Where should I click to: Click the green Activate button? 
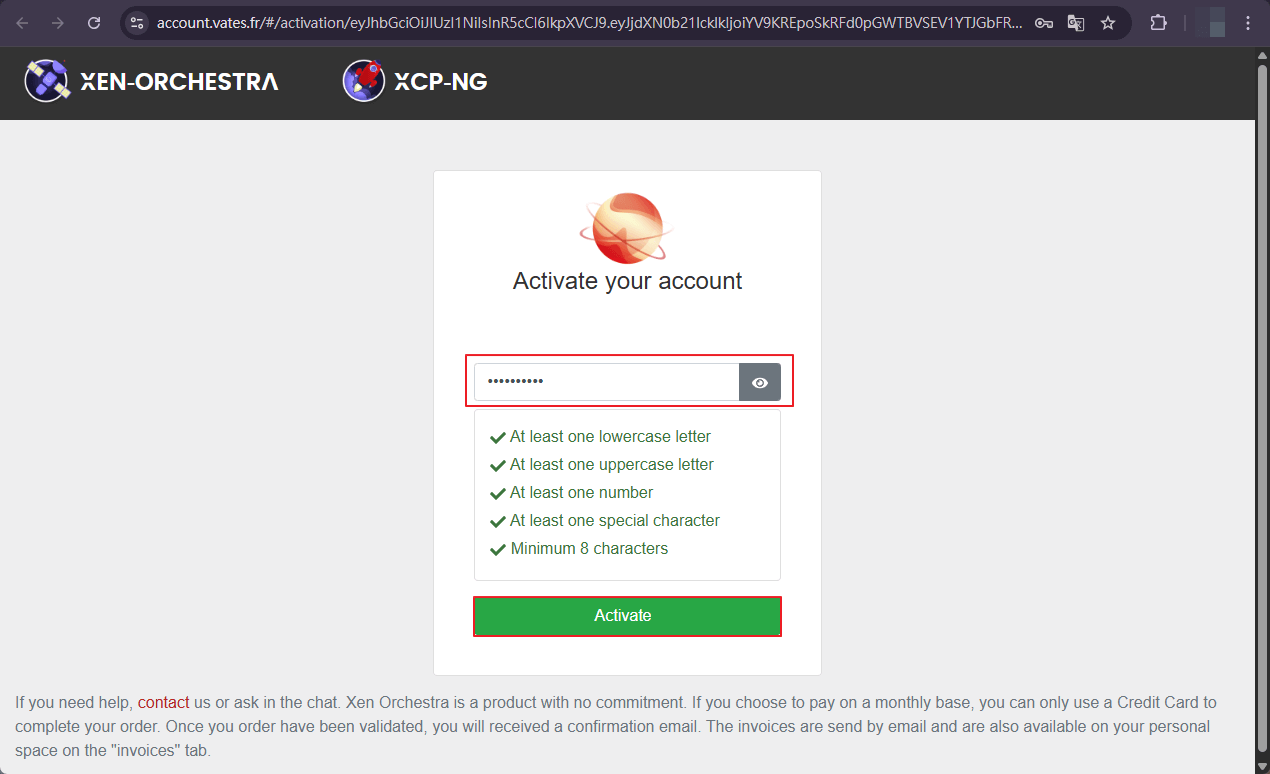coord(627,616)
